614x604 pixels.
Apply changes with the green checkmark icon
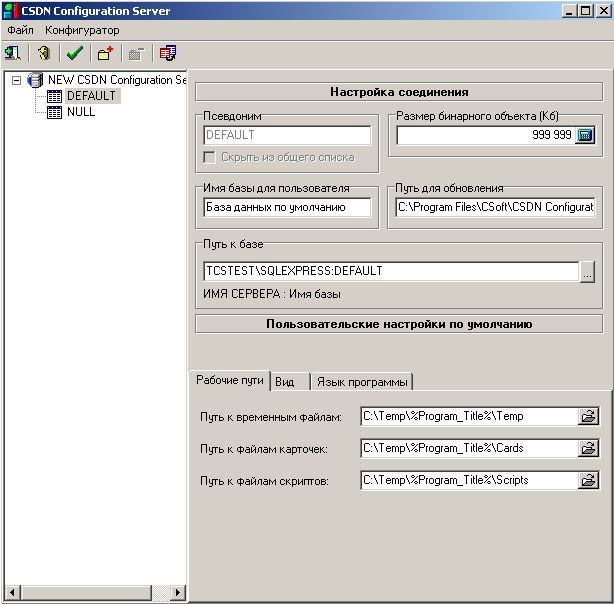74,53
